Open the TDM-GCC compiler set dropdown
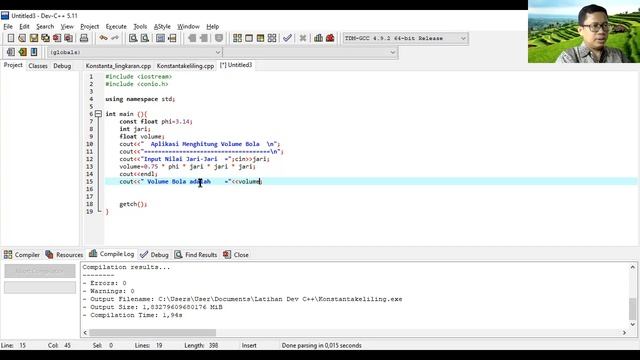Image resolution: width=640 pixels, height=360 pixels. point(405,38)
